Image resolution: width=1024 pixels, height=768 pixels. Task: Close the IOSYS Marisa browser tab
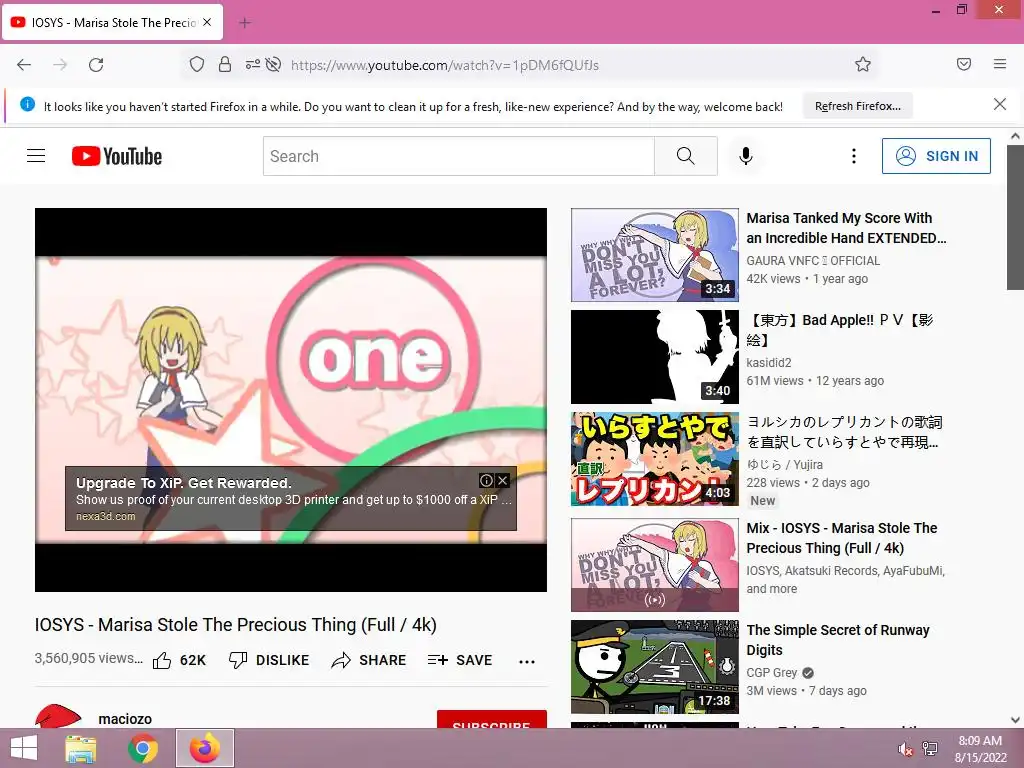207,22
